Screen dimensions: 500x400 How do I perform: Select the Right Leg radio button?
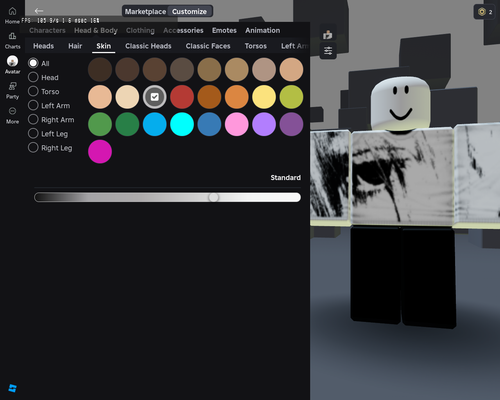point(33,147)
